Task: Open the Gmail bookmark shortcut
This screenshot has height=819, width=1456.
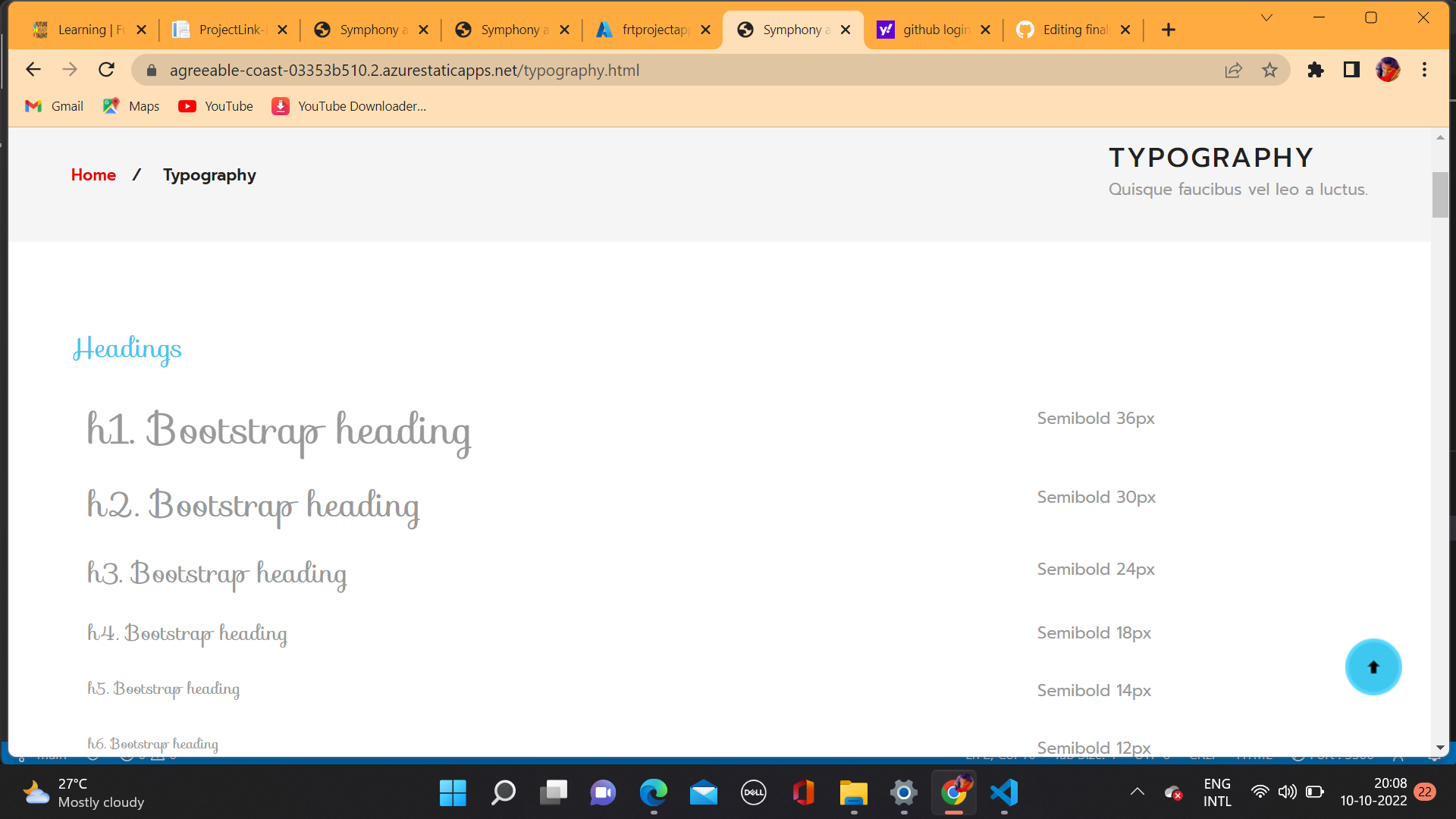Action: [53, 106]
